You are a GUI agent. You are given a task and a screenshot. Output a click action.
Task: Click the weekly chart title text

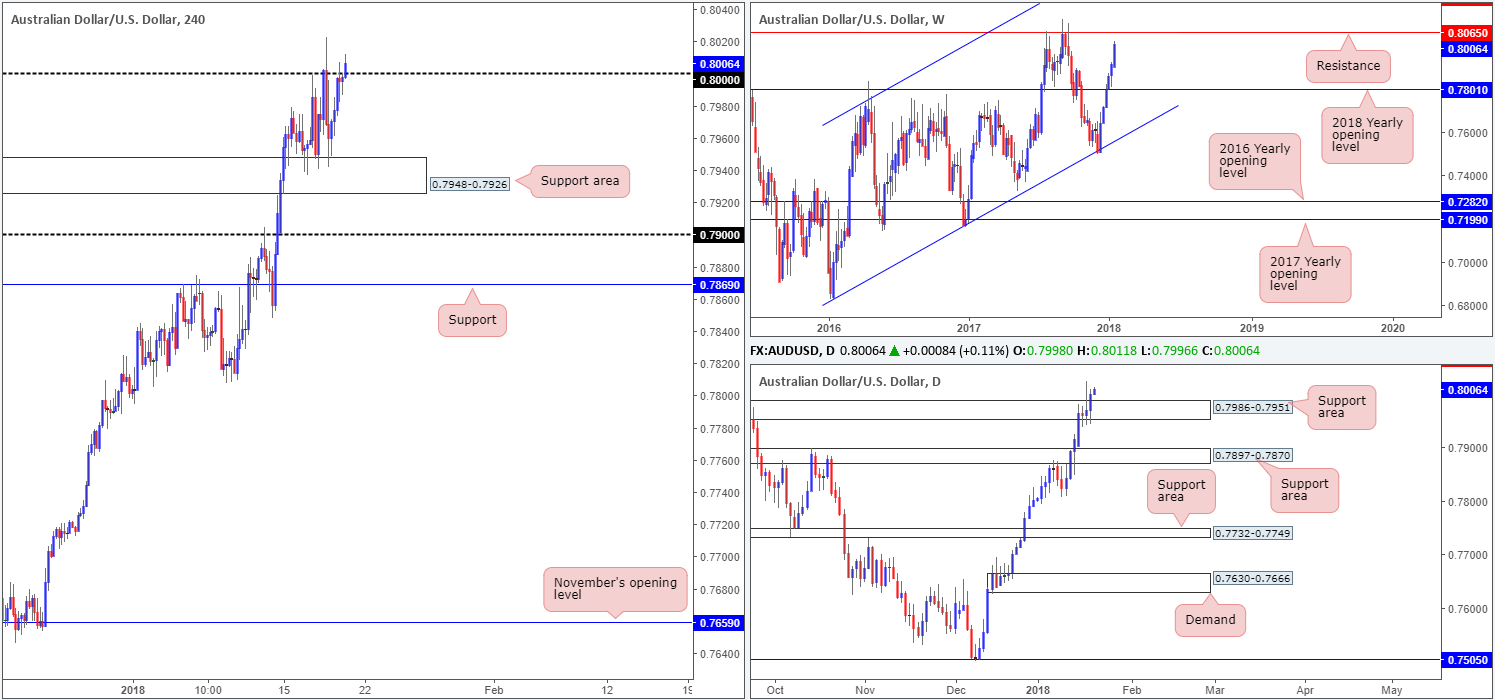852,19
